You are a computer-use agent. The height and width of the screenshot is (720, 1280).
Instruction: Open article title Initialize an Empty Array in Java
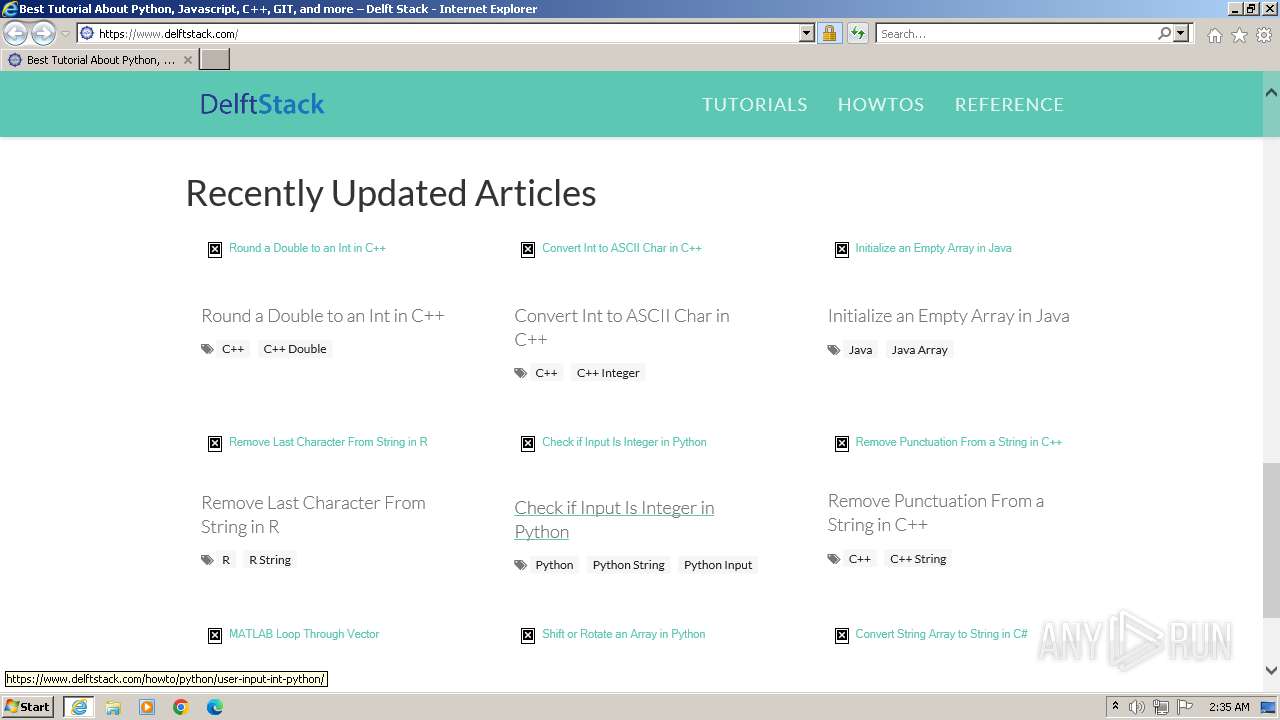[948, 316]
